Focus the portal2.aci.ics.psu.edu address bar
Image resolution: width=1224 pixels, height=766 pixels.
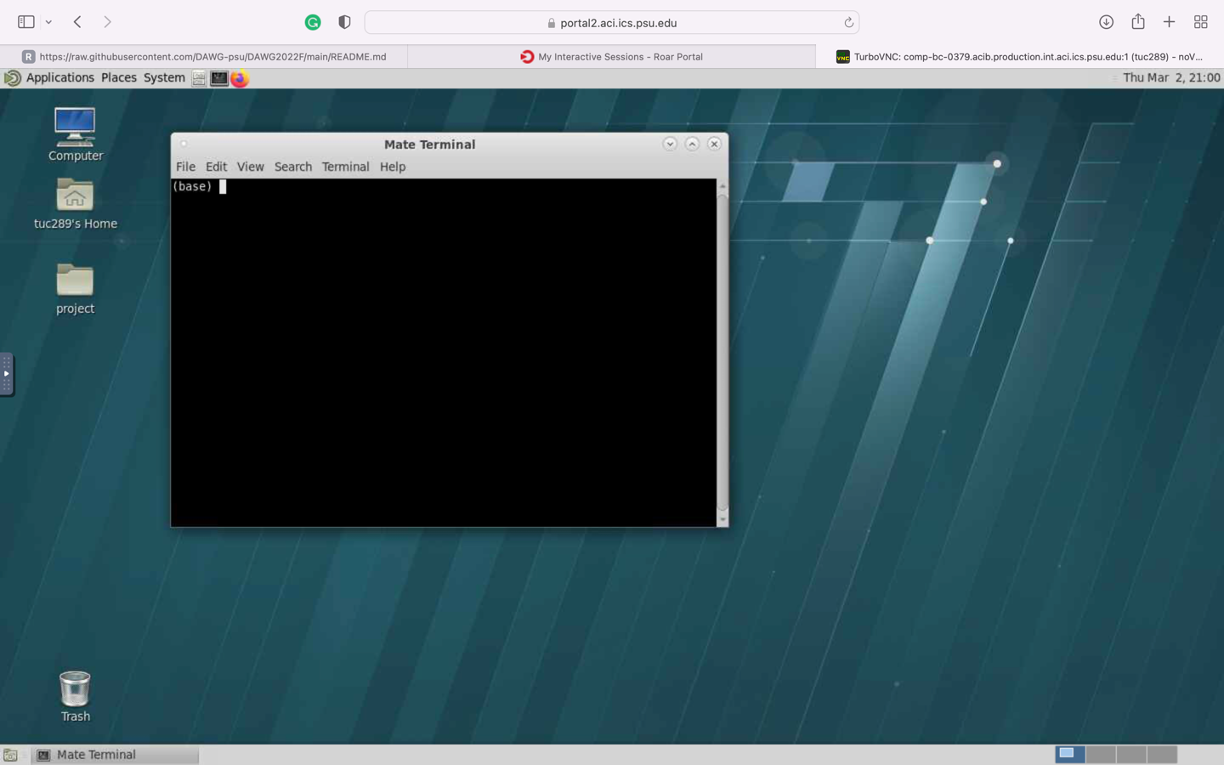coord(612,22)
